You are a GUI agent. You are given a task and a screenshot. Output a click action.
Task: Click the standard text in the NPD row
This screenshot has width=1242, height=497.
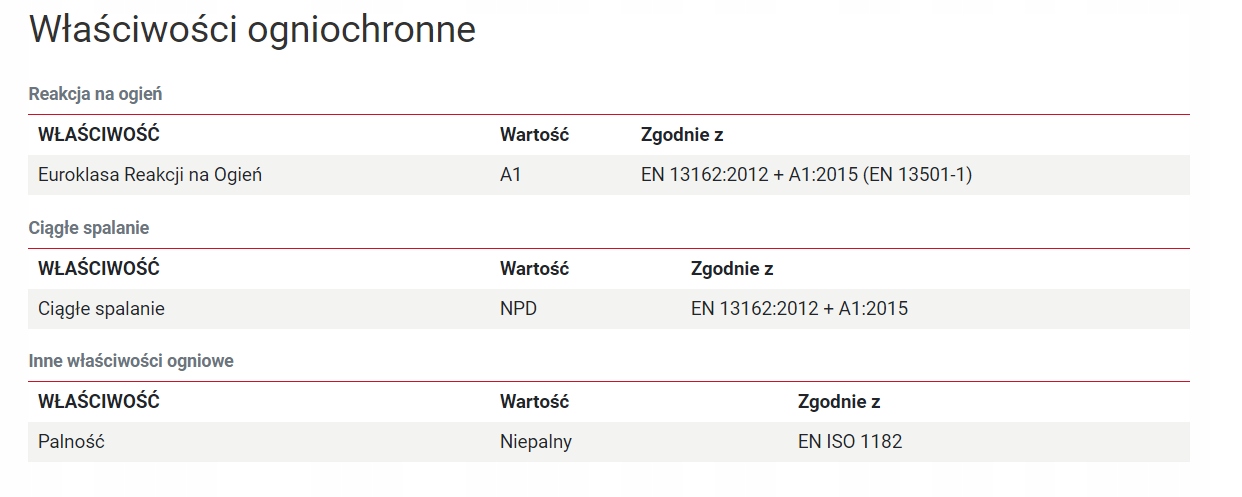coord(799,309)
